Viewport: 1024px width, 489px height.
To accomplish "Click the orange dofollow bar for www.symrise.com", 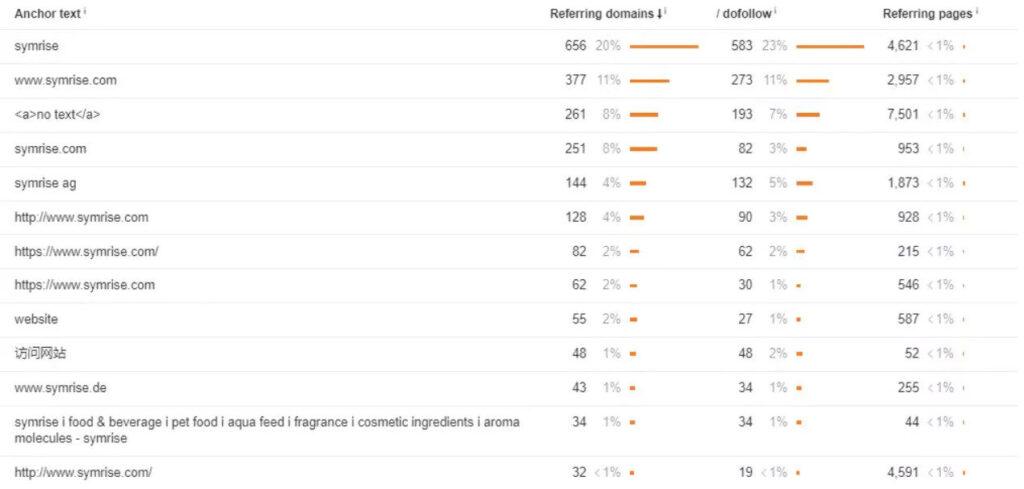I will point(812,81).
